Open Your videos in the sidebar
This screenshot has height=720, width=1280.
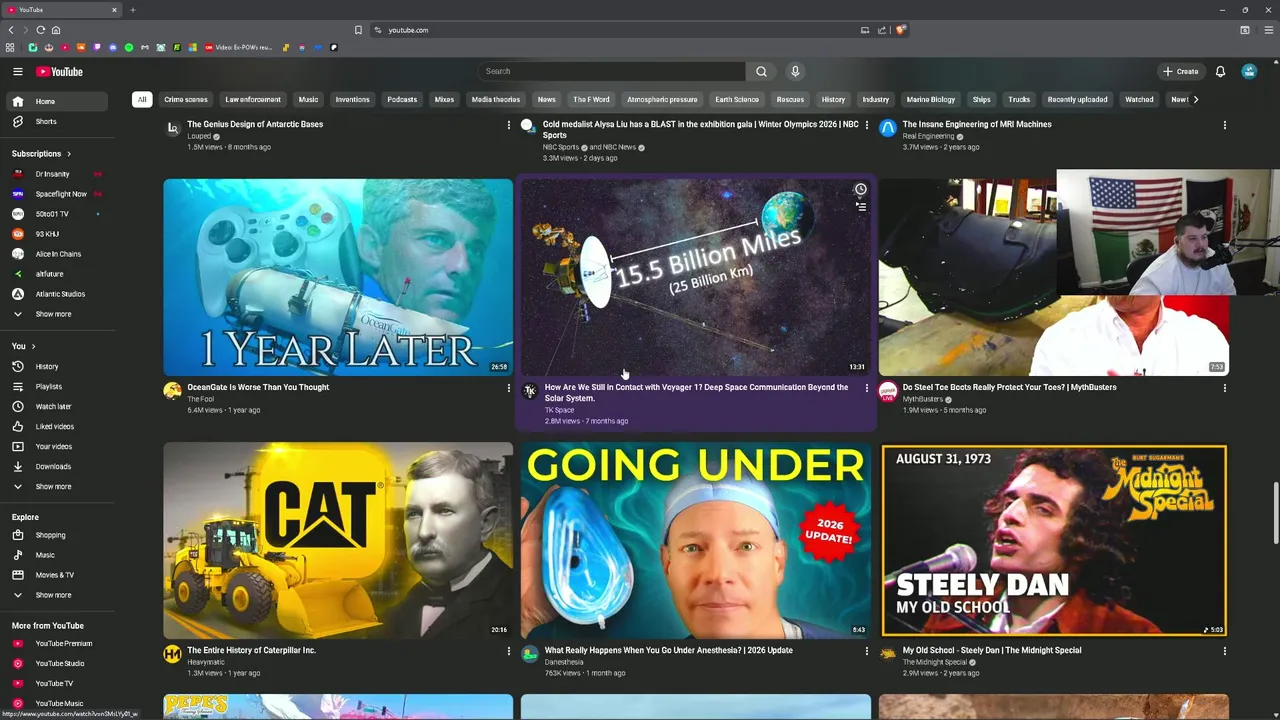coord(55,446)
